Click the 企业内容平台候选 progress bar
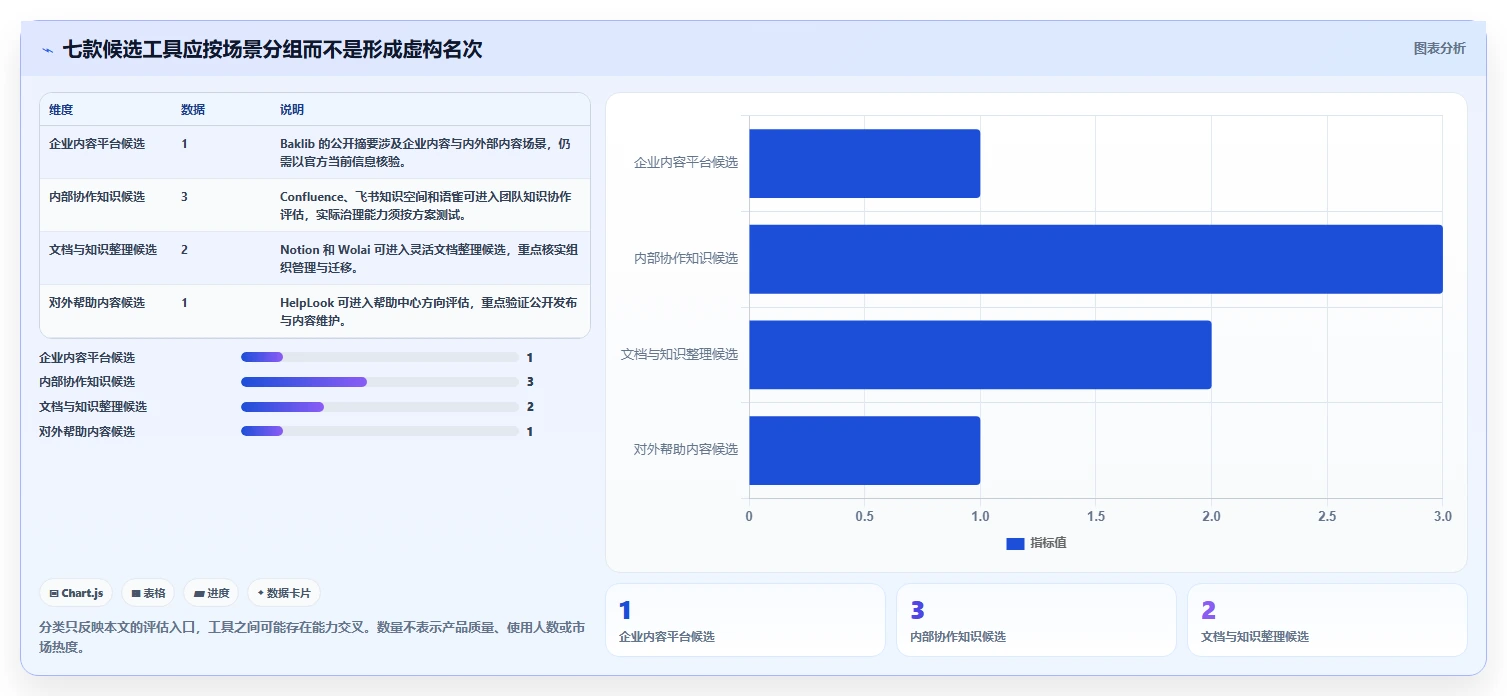 point(380,357)
